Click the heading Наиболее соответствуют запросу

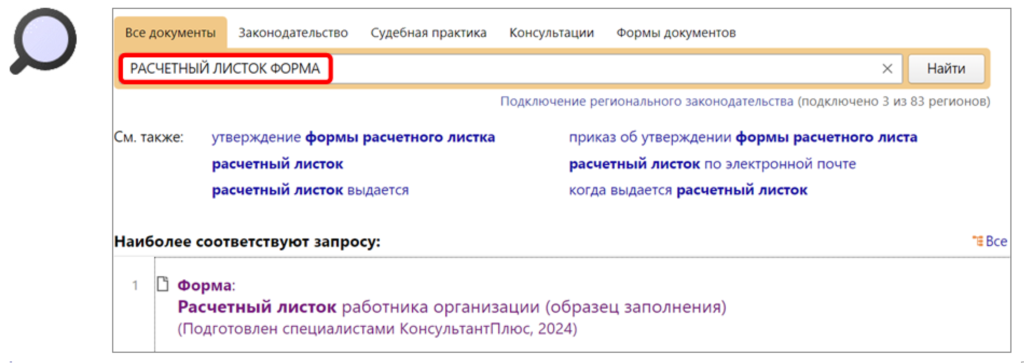tap(247, 242)
